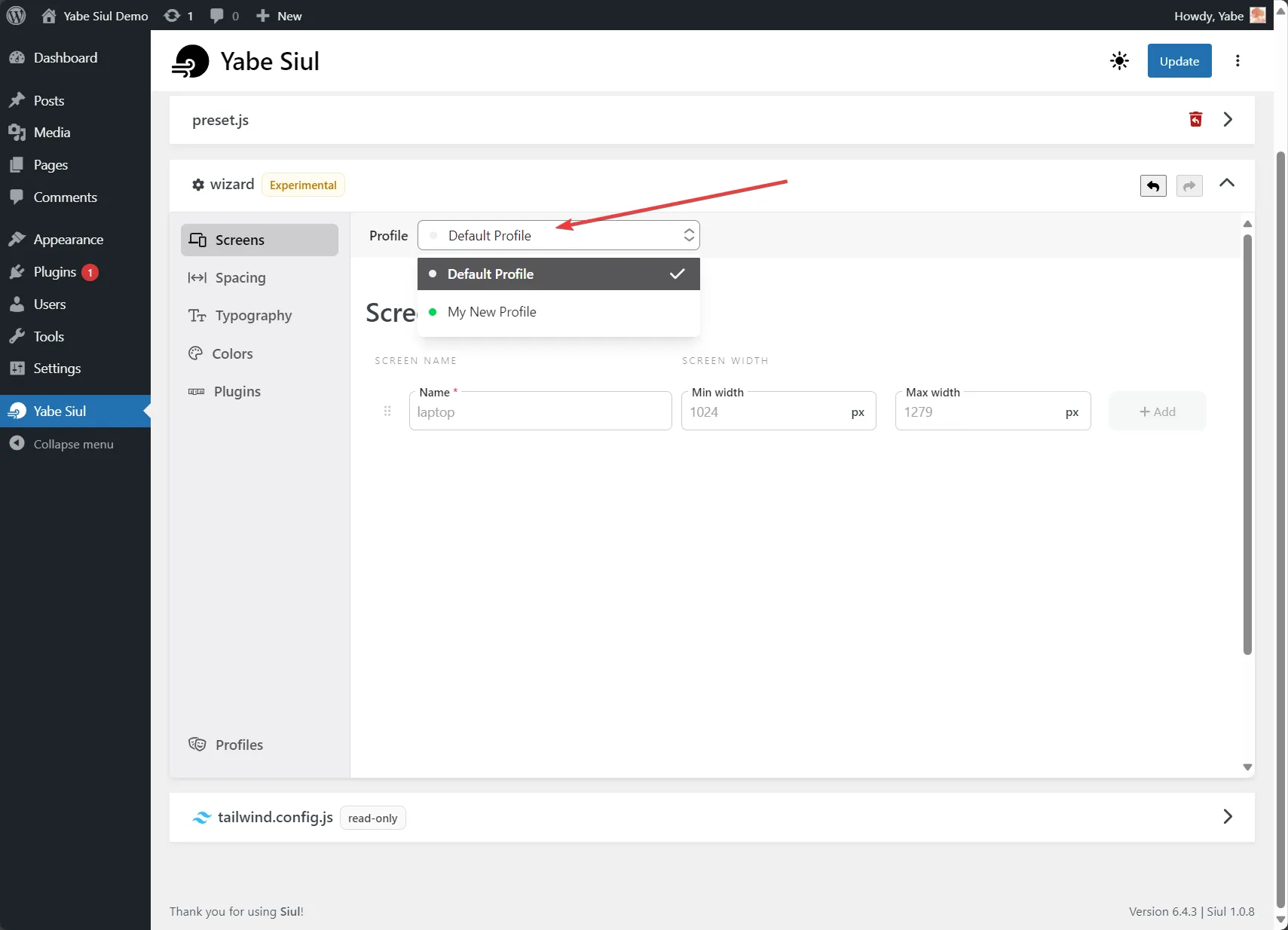Image resolution: width=1288 pixels, height=930 pixels.
Task: Select the Spacing tab
Action: point(259,277)
